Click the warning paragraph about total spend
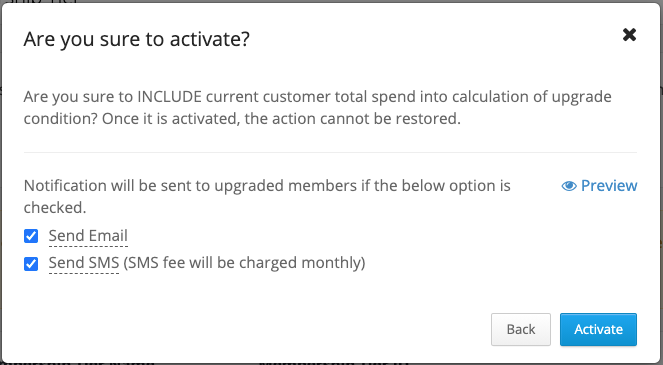Viewport: 663px width, 365px height. click(318, 107)
